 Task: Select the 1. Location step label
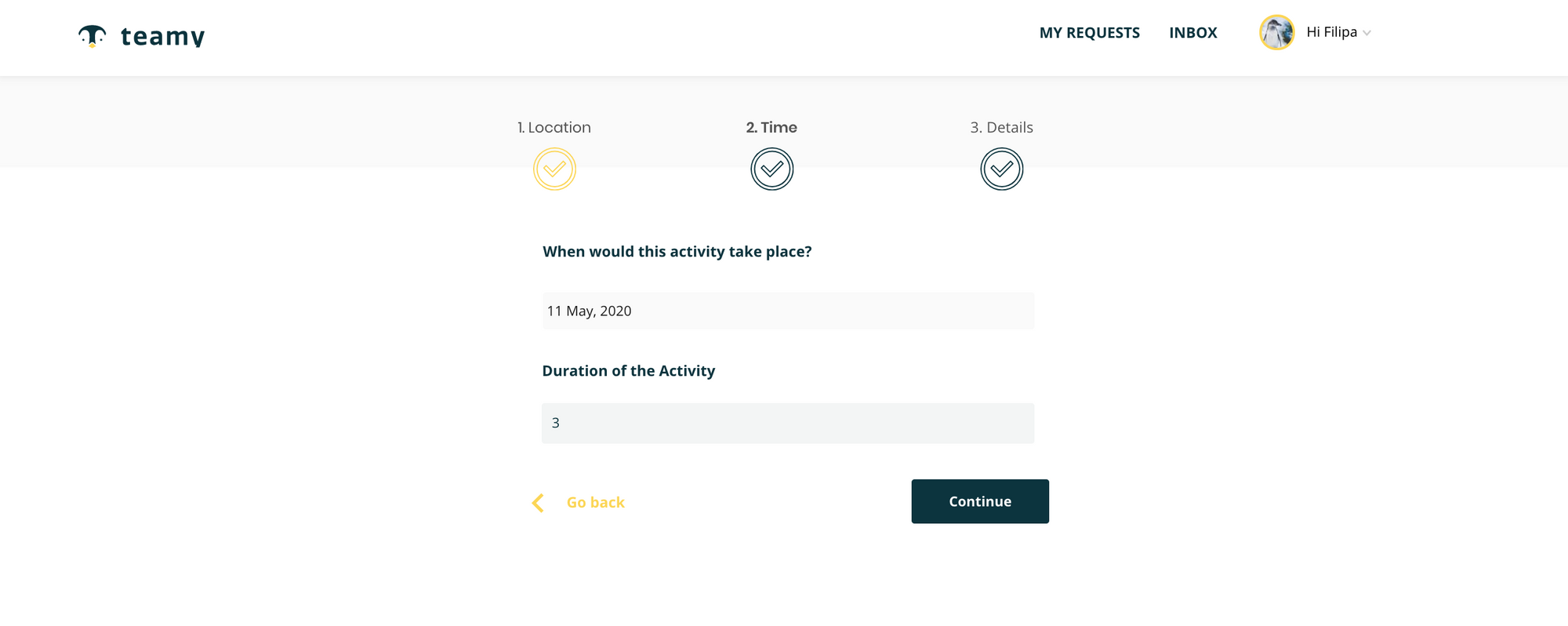554,127
